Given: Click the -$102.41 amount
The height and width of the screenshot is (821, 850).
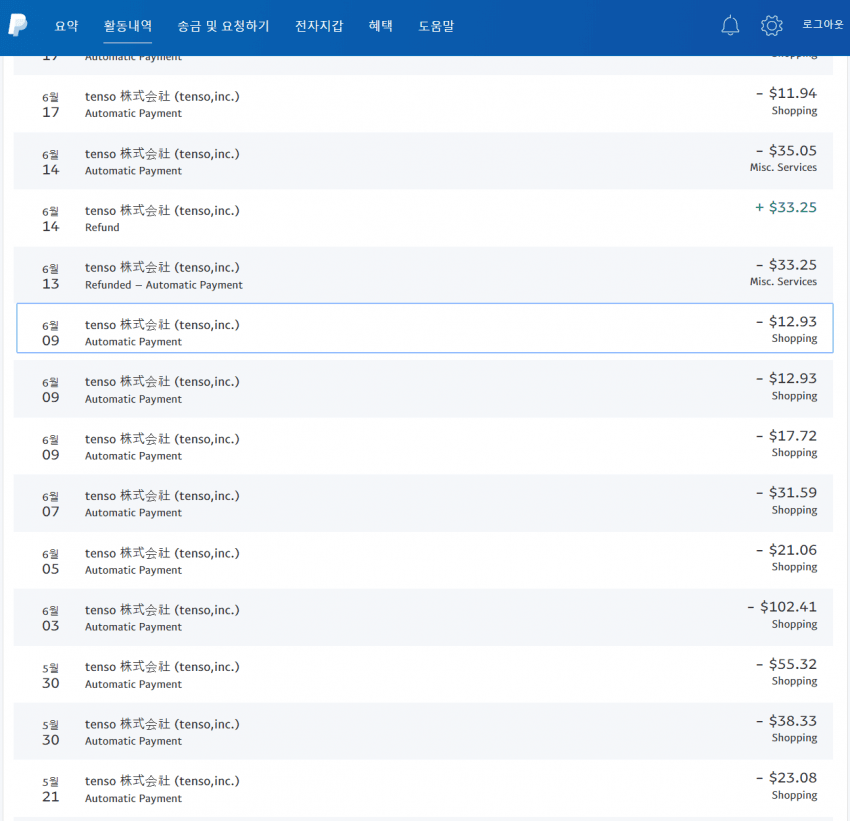Looking at the screenshot, I should coord(781,606).
